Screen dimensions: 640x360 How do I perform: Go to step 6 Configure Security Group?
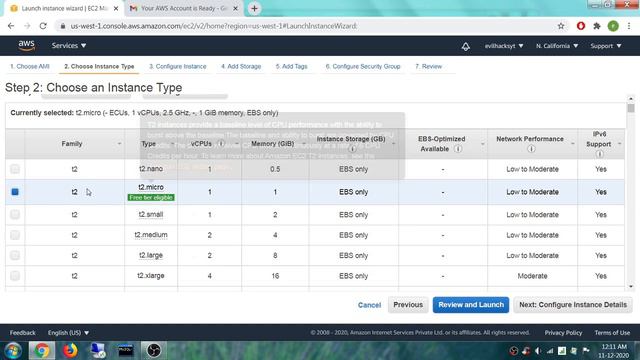pos(363,67)
